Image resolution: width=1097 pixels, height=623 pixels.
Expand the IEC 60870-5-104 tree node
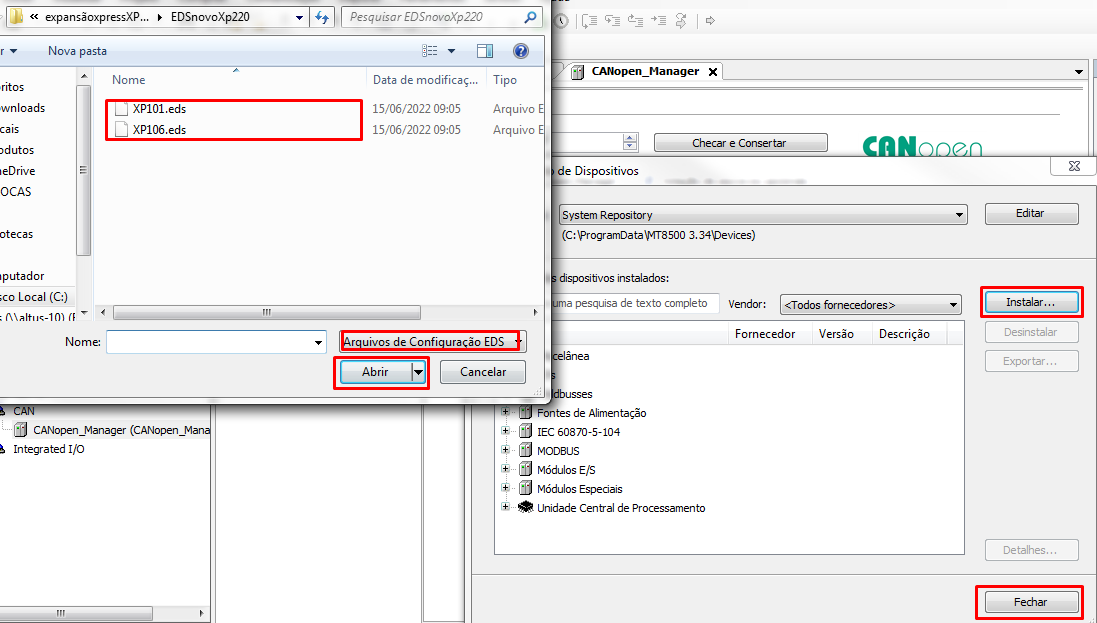(505, 432)
